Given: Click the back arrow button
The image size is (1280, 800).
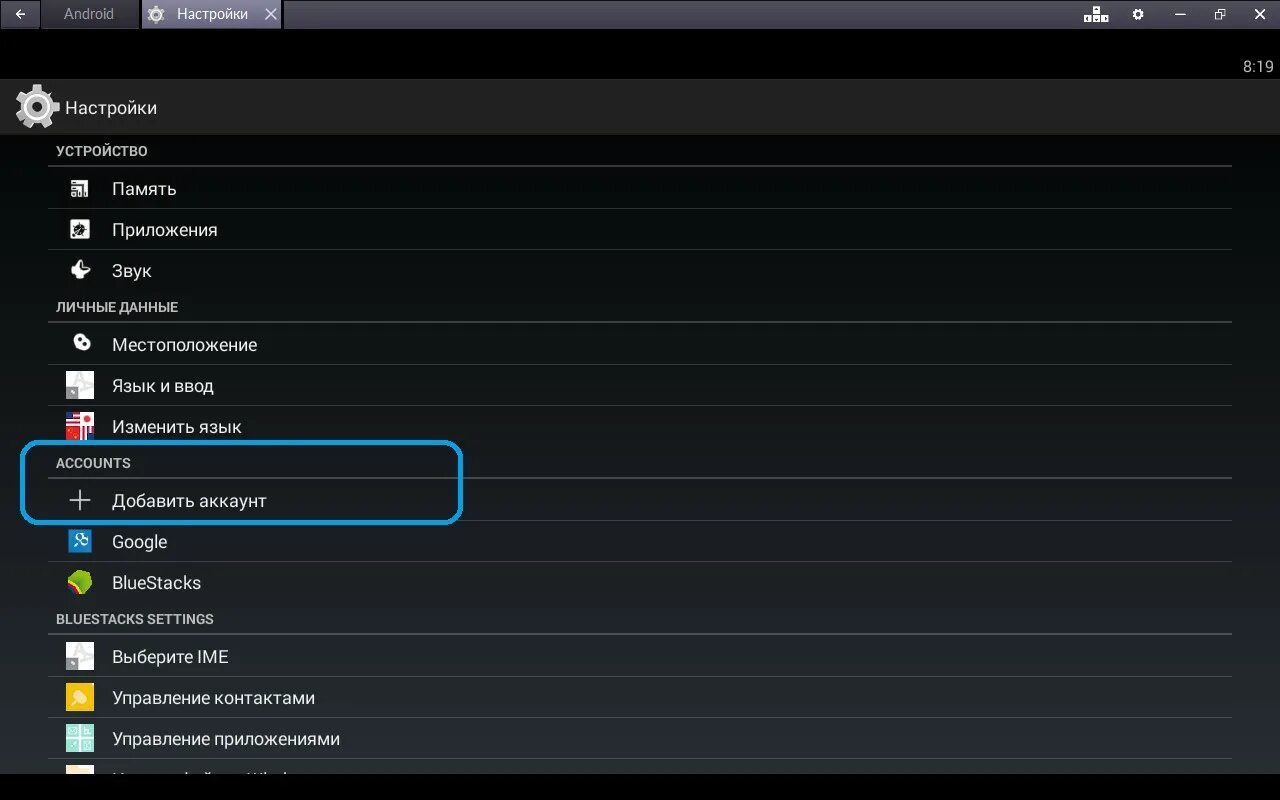Looking at the screenshot, I should (20, 14).
